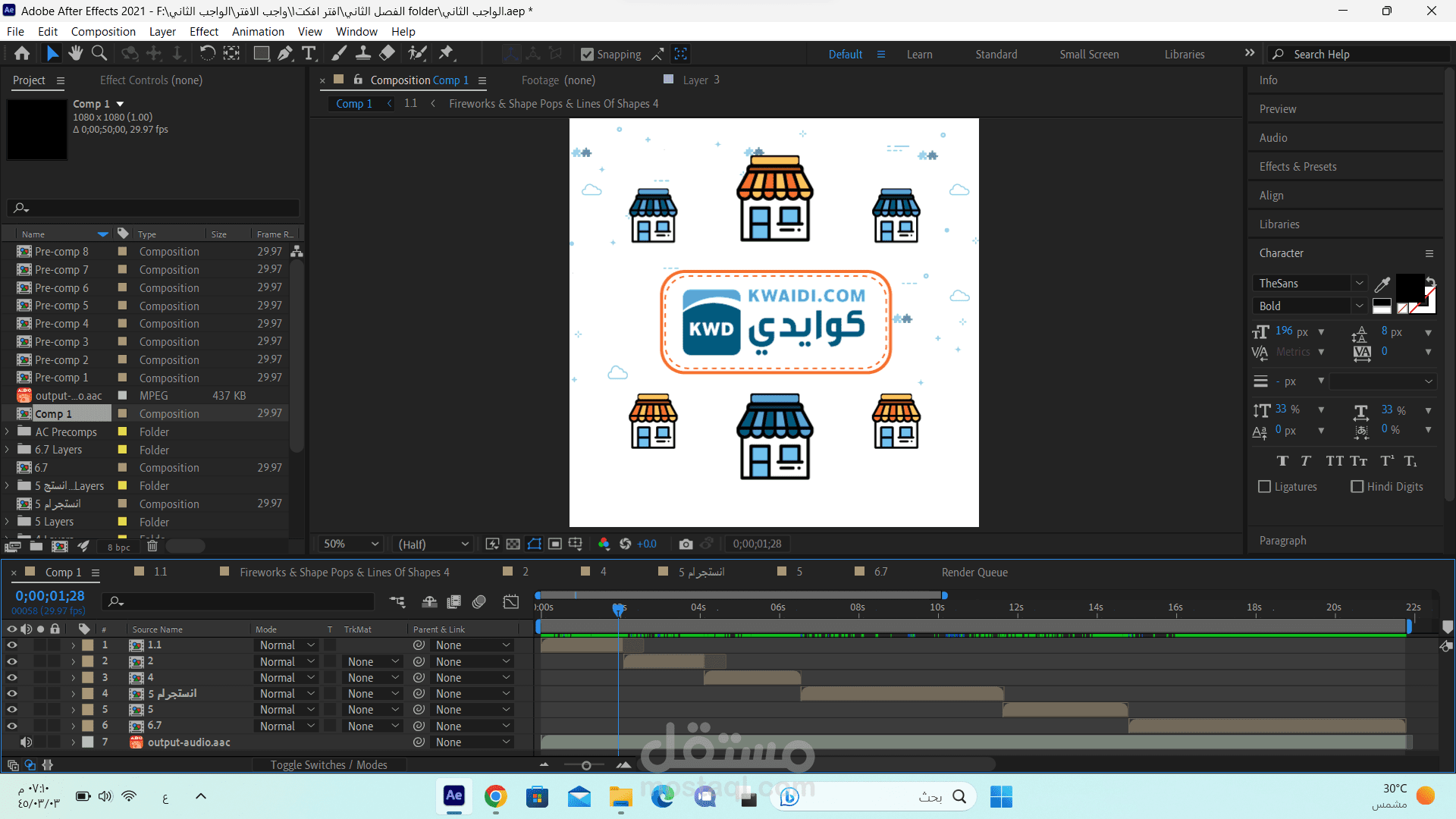Create a new folder in Project panel

36,546
